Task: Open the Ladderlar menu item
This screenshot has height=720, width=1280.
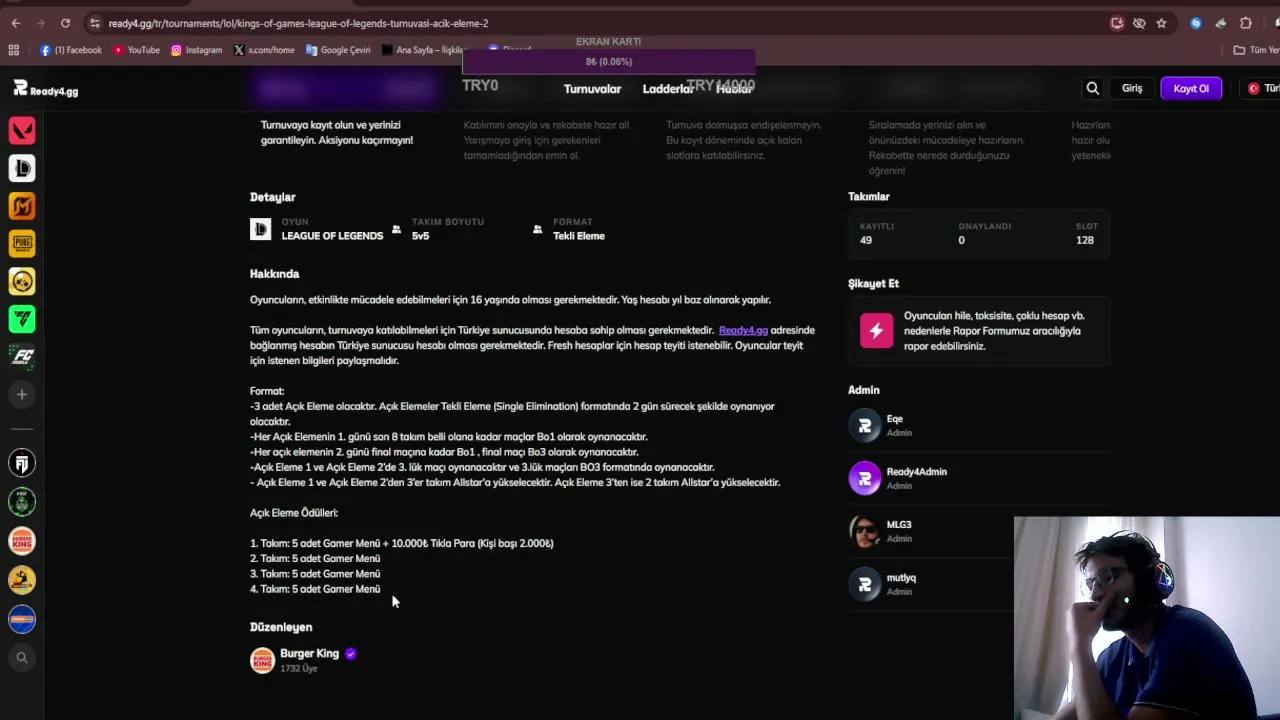Action: tap(667, 89)
